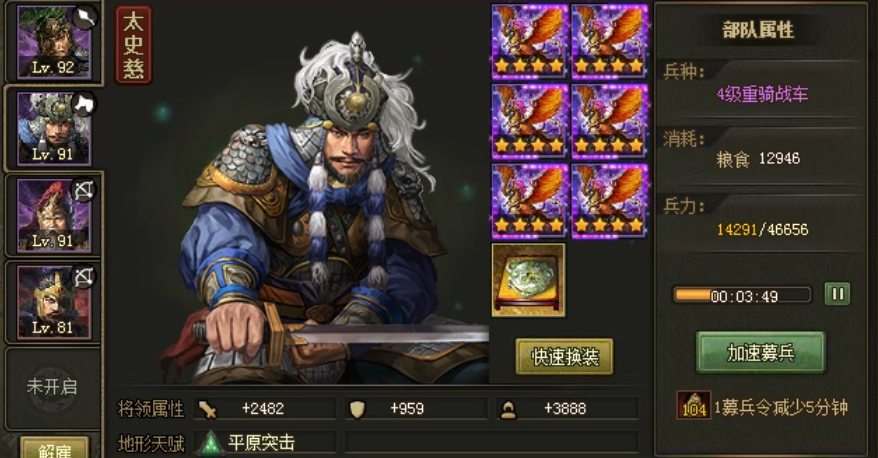Select the Lv. 92 general portrait
Screen dimensions: 878x458
[x=54, y=42]
